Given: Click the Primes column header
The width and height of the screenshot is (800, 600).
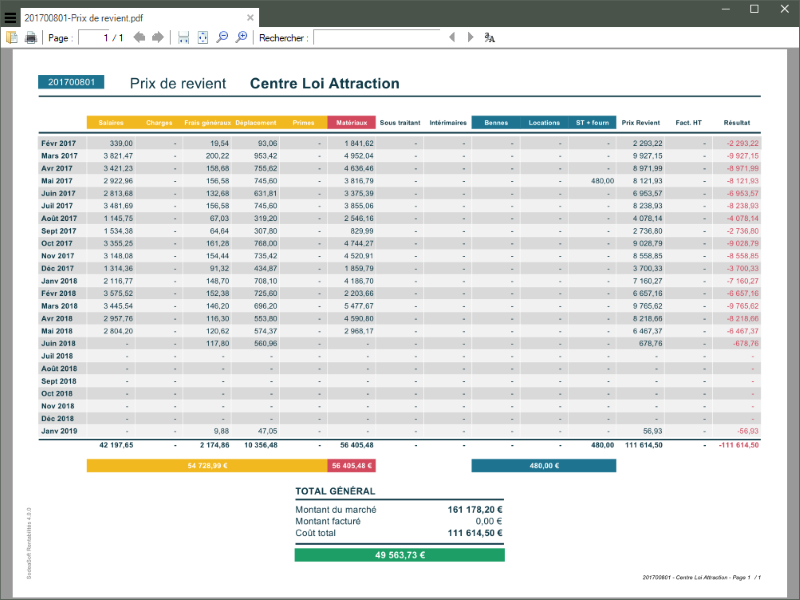Looking at the screenshot, I should 304,122.
